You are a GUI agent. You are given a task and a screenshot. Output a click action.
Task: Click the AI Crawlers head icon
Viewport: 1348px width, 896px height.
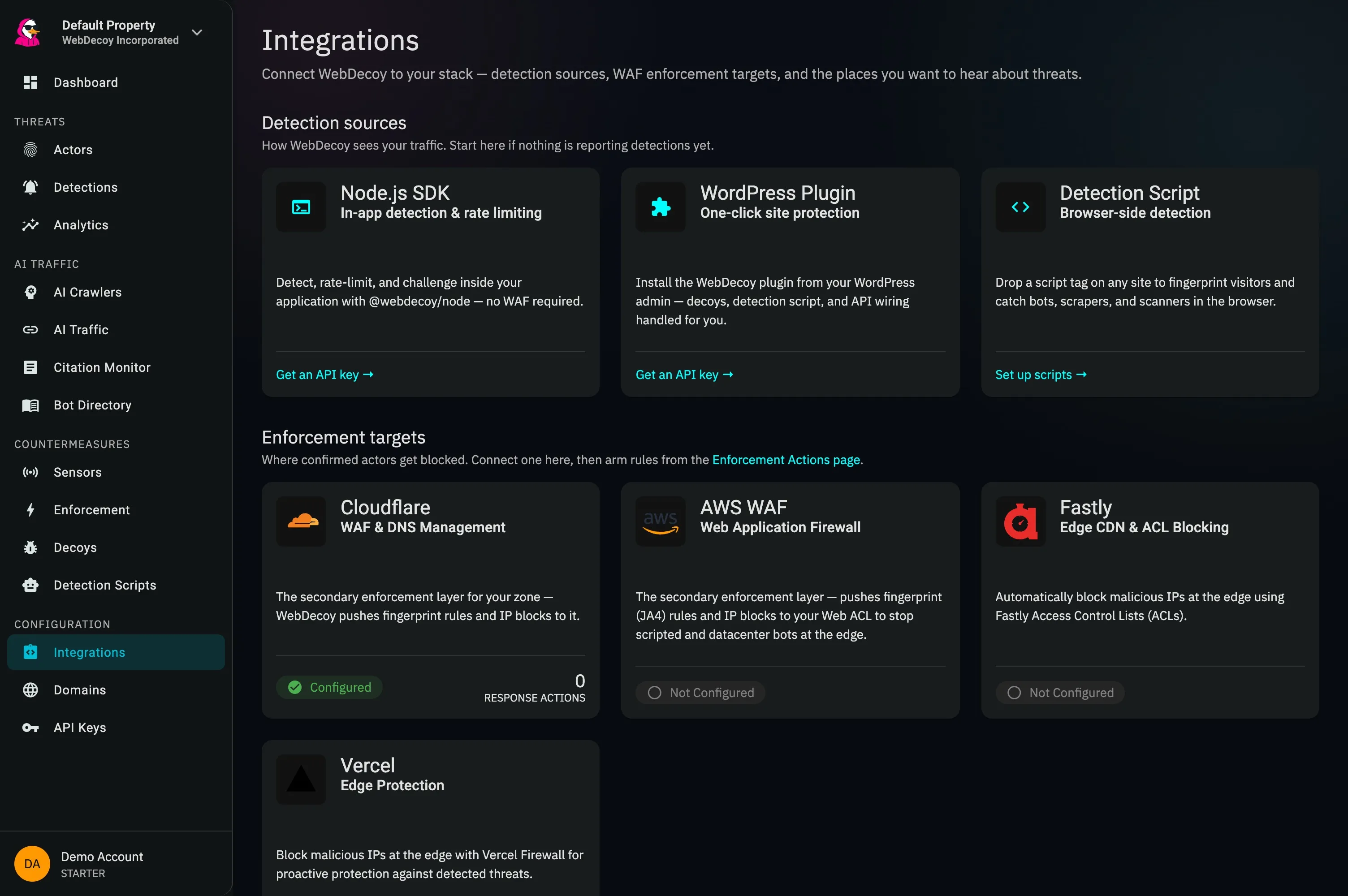[30, 292]
